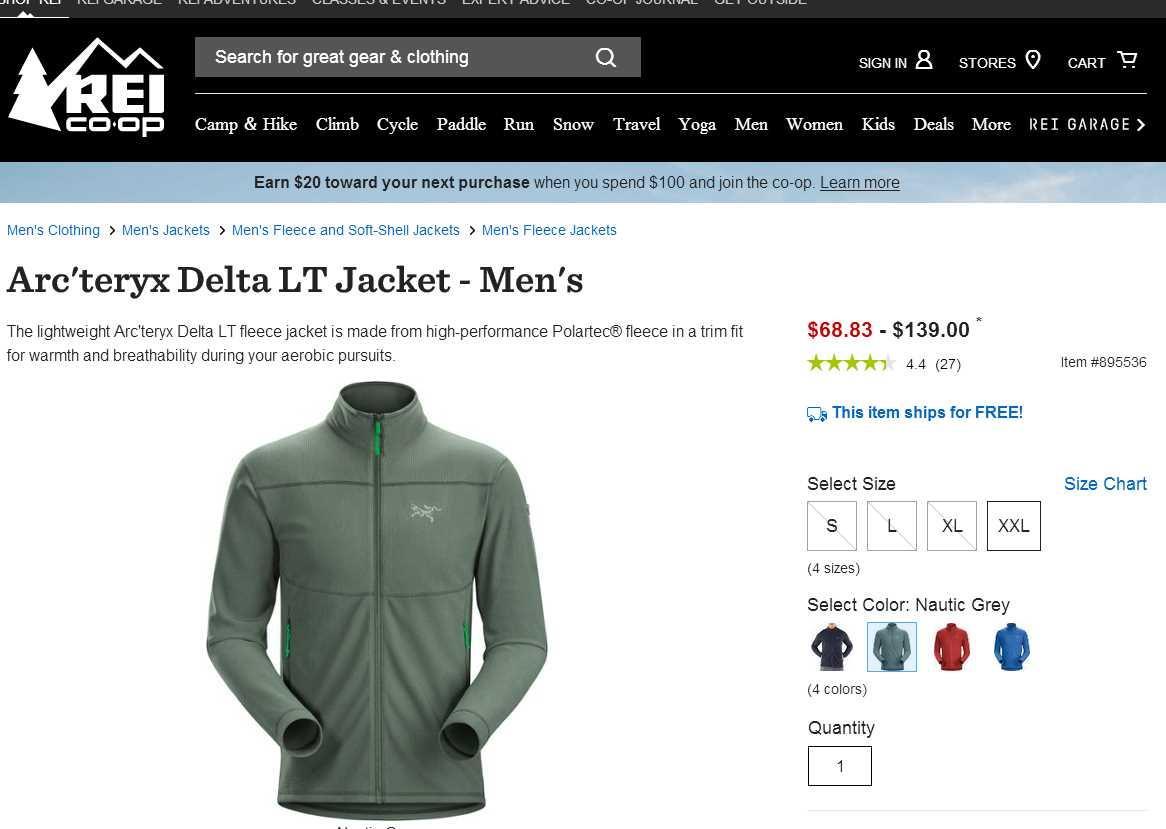The width and height of the screenshot is (1166, 829).
Task: Click the free shipping truck icon
Action: [816, 414]
